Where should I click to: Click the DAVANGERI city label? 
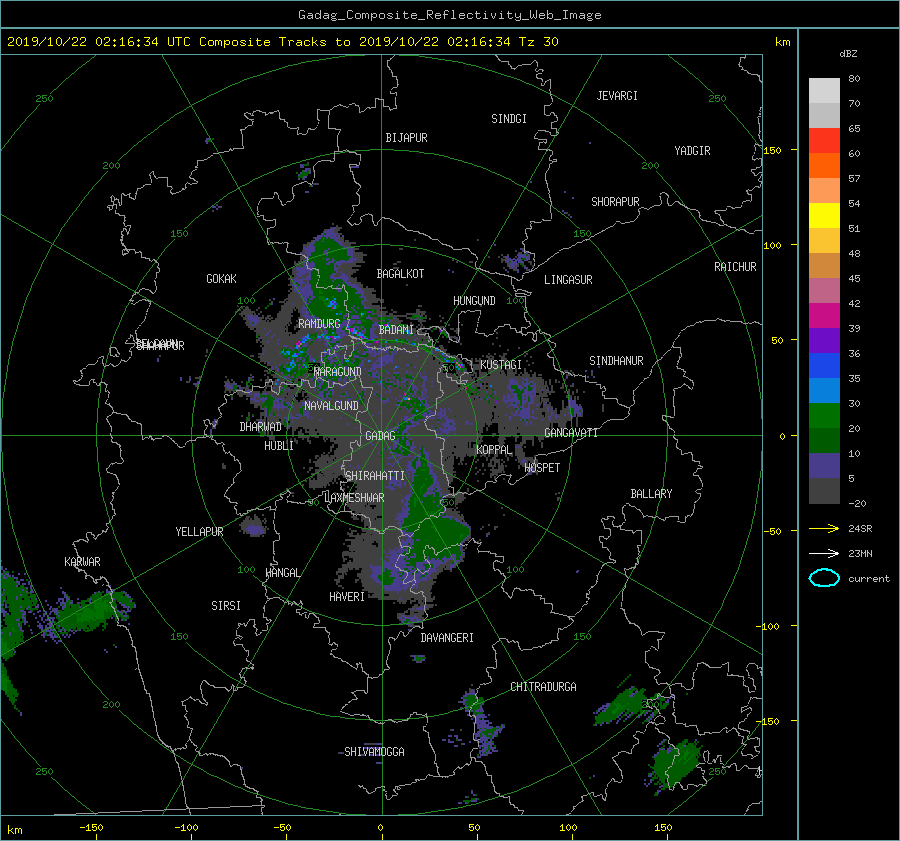point(447,638)
